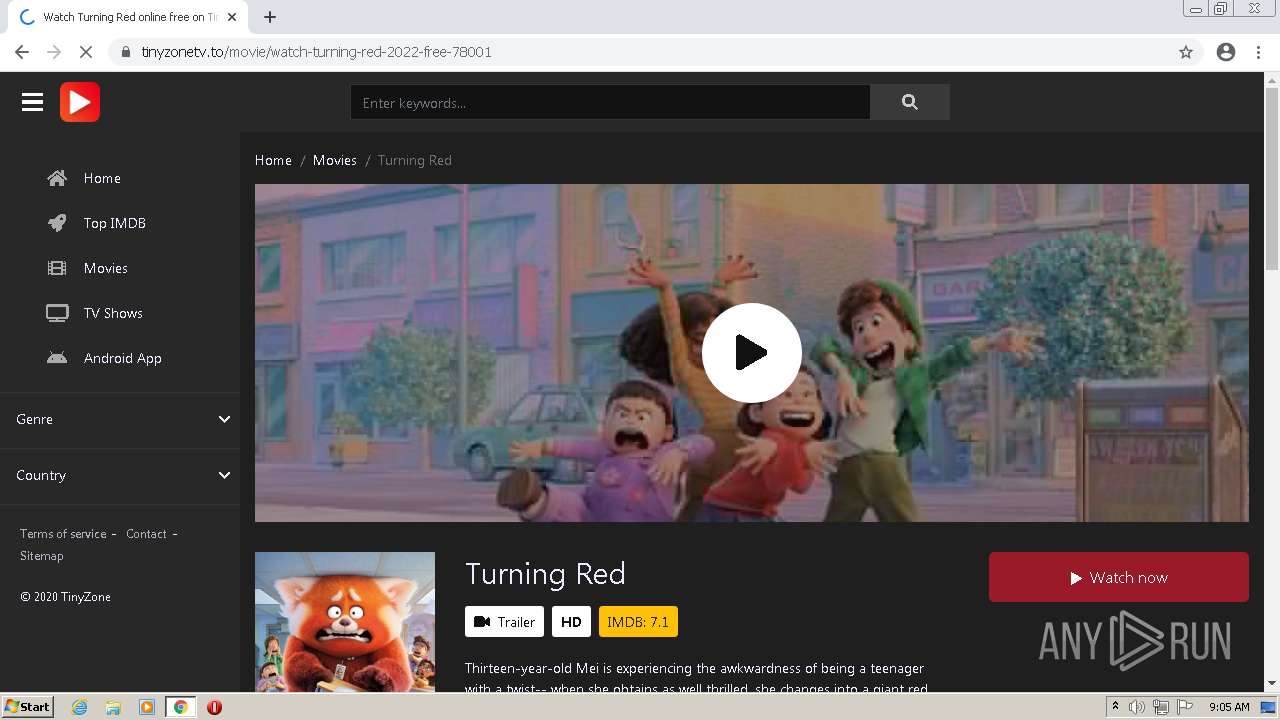The width and height of the screenshot is (1280, 720).
Task: Open a new browser tab
Action: click(x=270, y=17)
